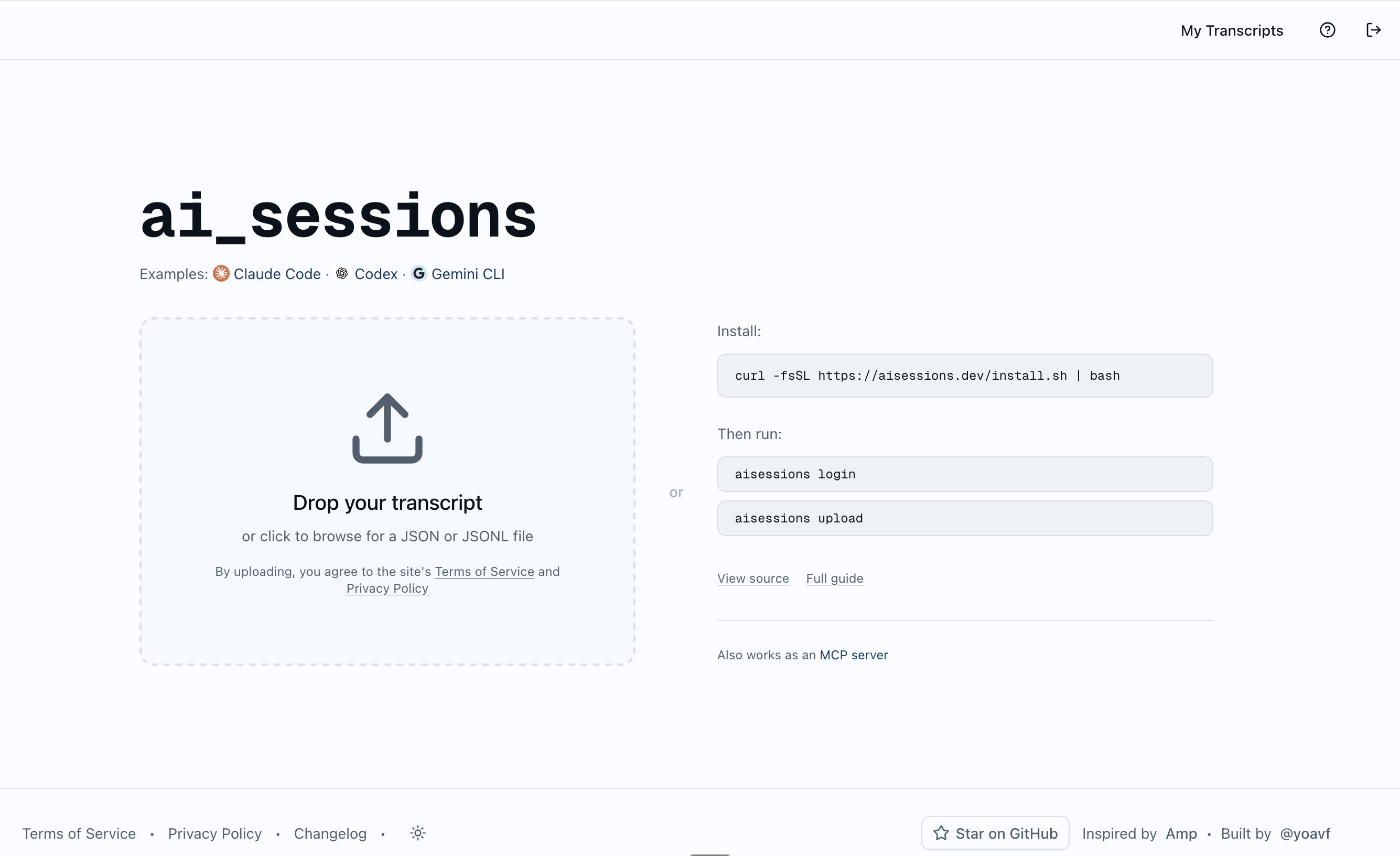View the Changelog
Viewport: 1400px width, 856px height.
point(329,833)
